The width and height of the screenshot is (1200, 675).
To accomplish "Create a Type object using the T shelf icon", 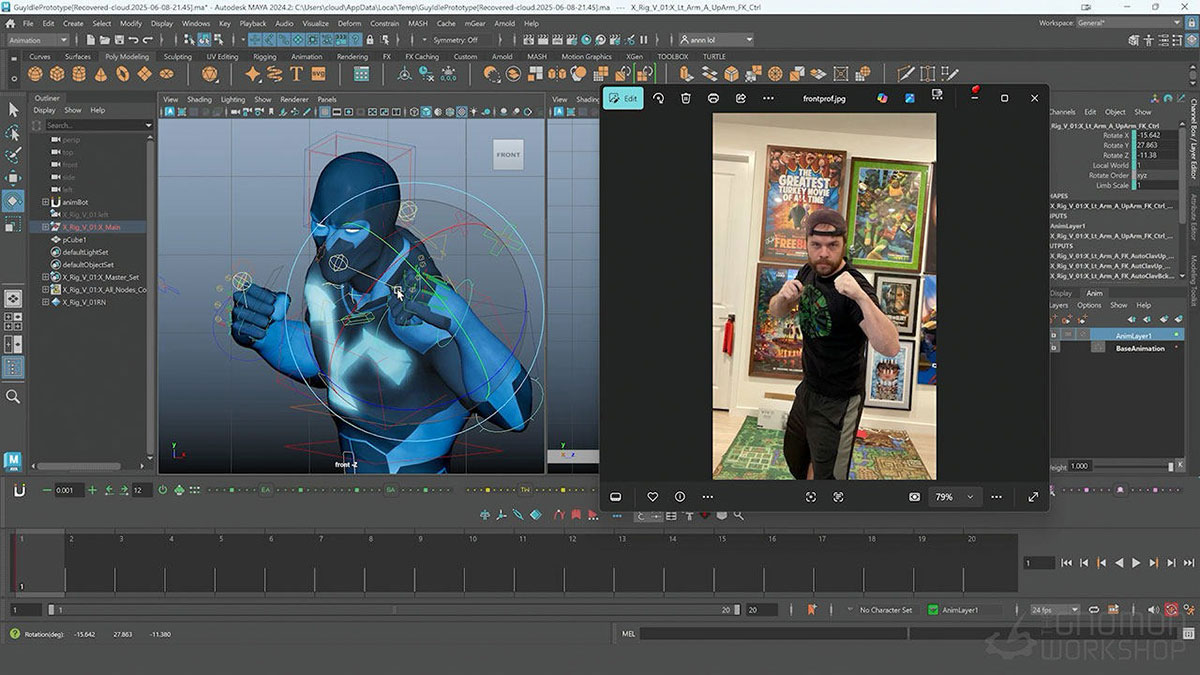I will point(295,73).
